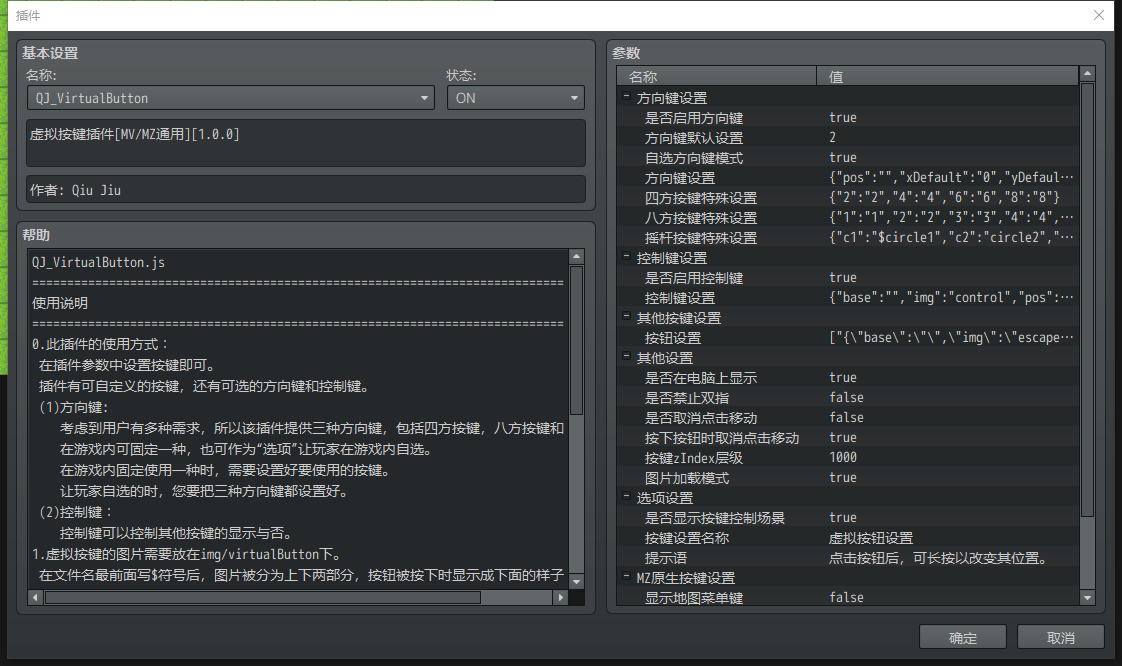Confirm with the 确定 button
This screenshot has width=1122, height=666.
pyautogui.click(x=962, y=637)
